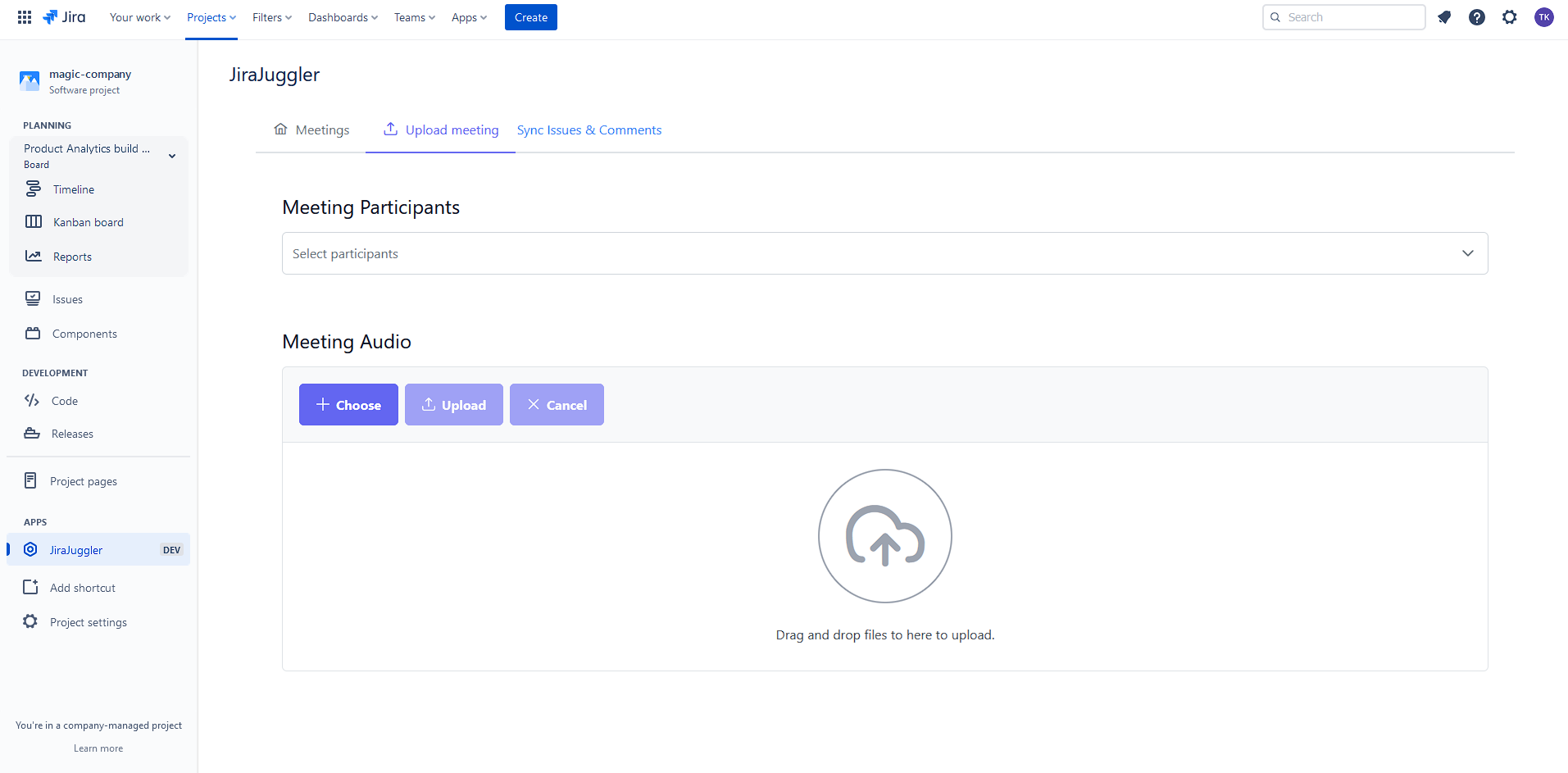Viewport: 1568px width, 773px height.
Task: Click the Upload button
Action: (x=454, y=404)
